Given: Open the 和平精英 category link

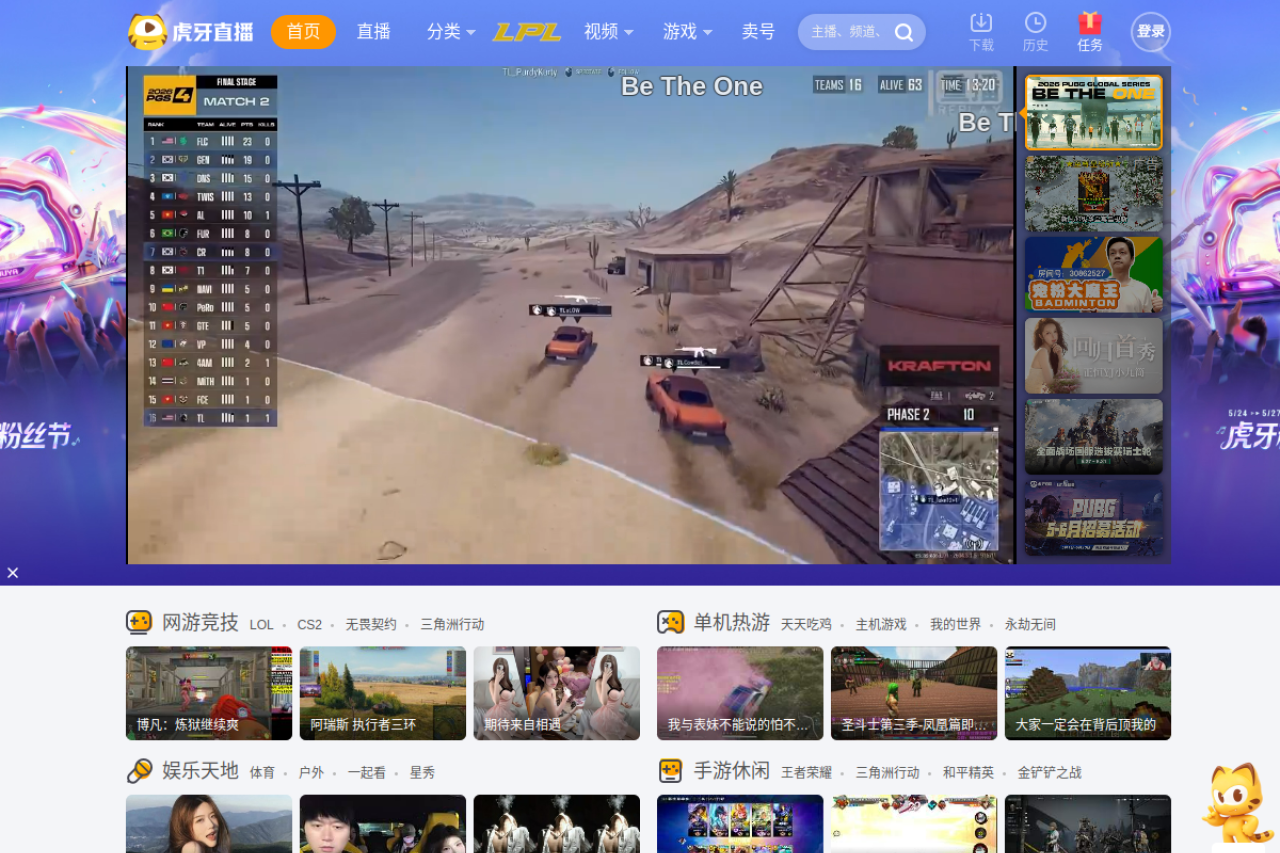Looking at the screenshot, I should (x=969, y=773).
